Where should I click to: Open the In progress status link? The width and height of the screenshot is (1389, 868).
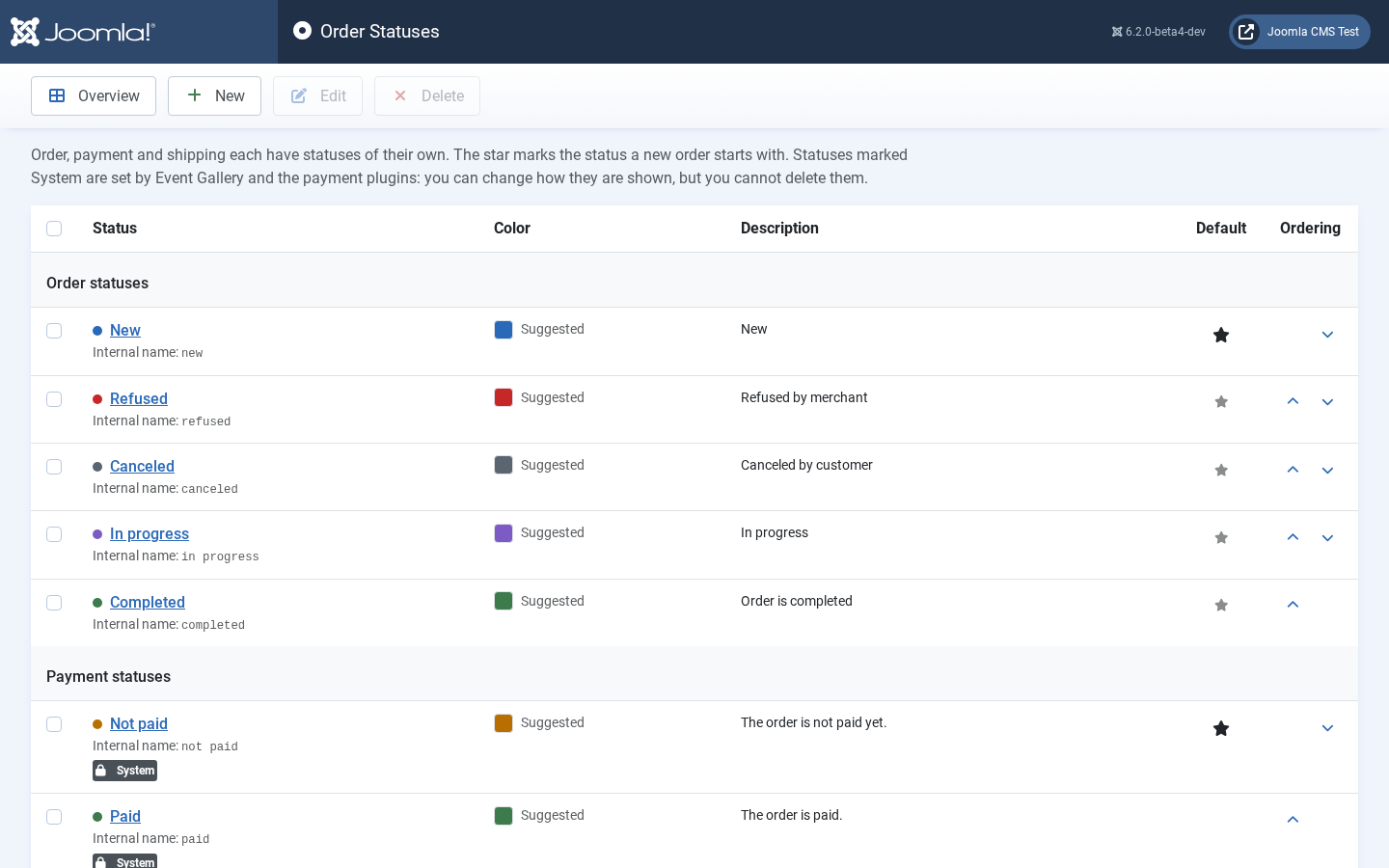click(150, 533)
